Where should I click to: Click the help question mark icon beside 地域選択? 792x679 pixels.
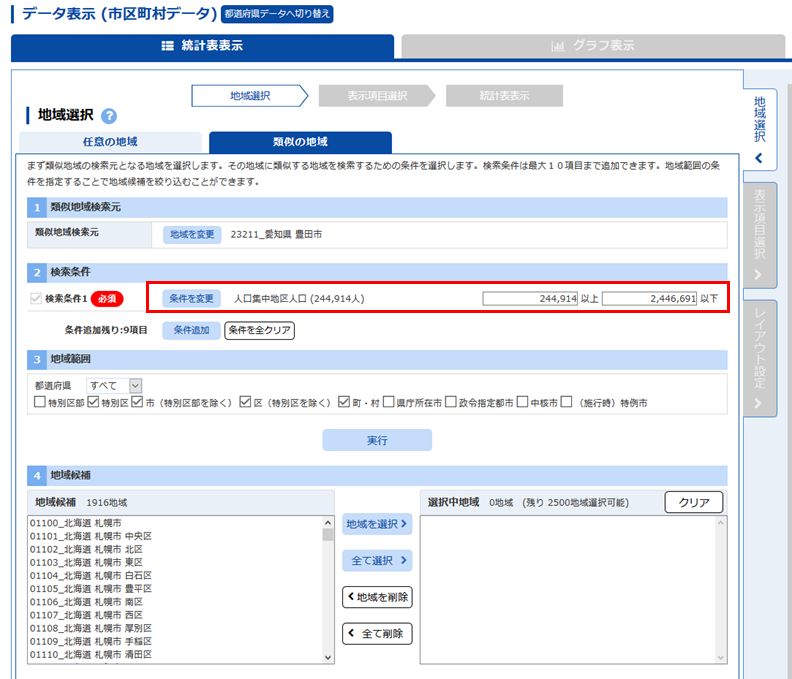tap(109, 116)
